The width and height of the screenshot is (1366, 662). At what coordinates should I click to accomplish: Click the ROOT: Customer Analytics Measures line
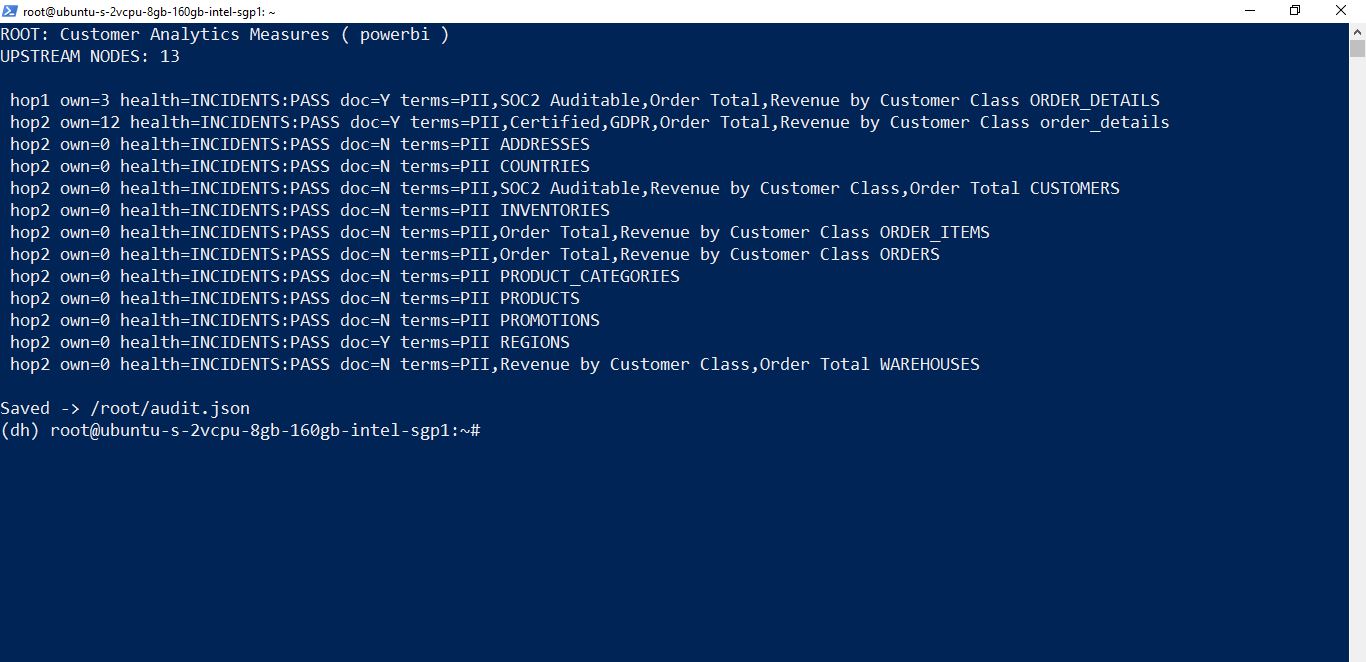coord(225,34)
